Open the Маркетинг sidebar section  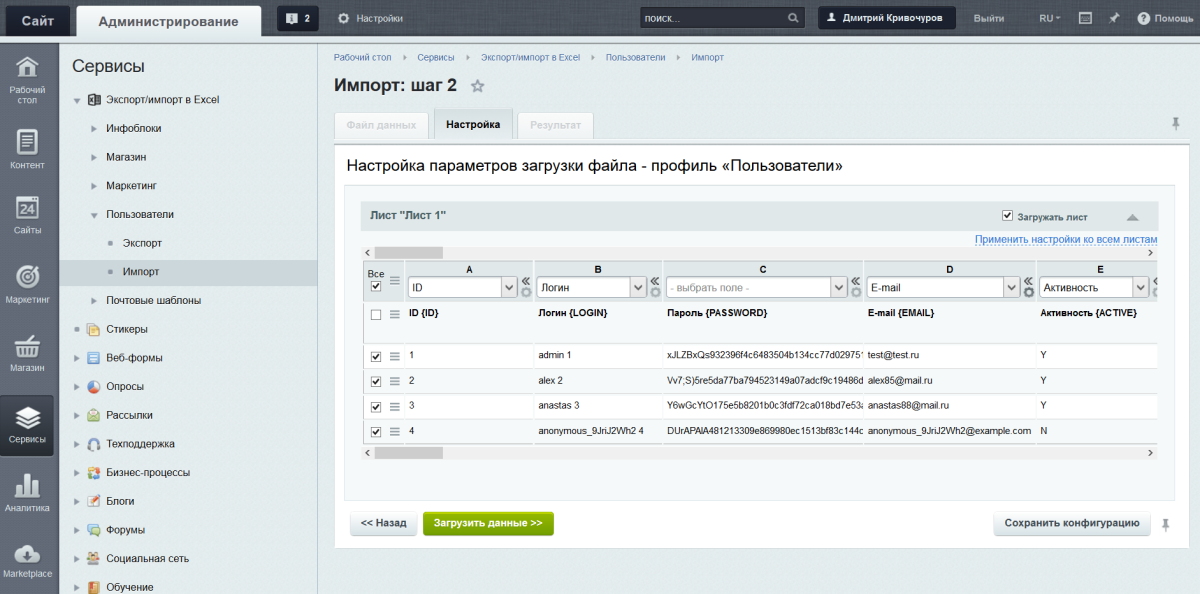click(28, 288)
